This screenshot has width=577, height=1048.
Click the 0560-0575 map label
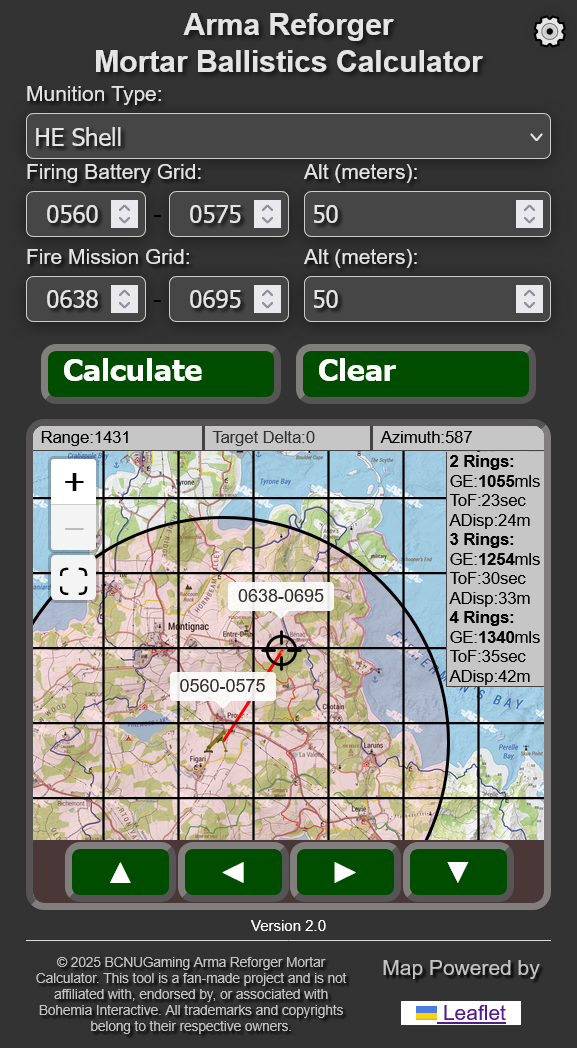(x=223, y=686)
